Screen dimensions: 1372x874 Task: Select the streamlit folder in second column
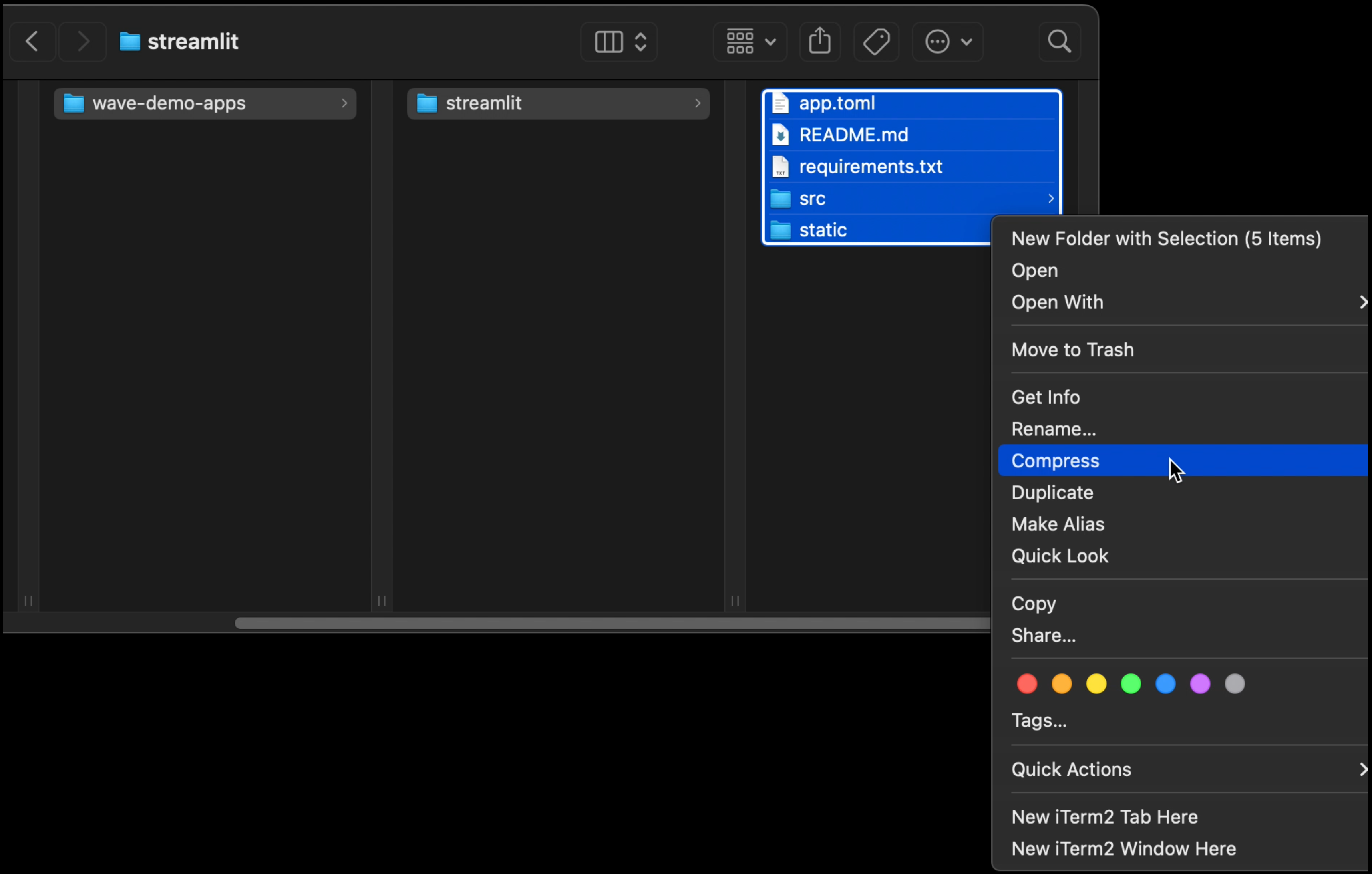(558, 104)
